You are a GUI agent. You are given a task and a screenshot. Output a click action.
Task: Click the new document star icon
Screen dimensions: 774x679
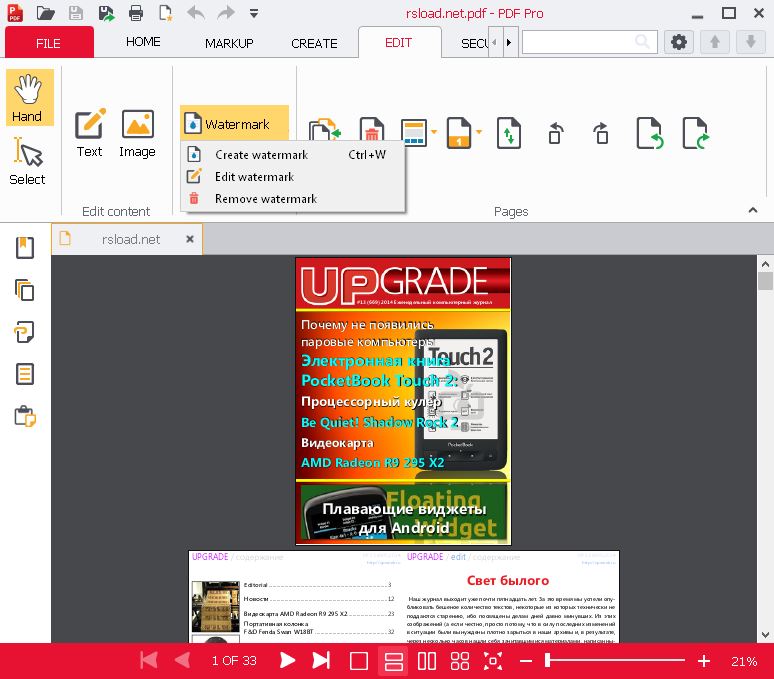tap(166, 13)
